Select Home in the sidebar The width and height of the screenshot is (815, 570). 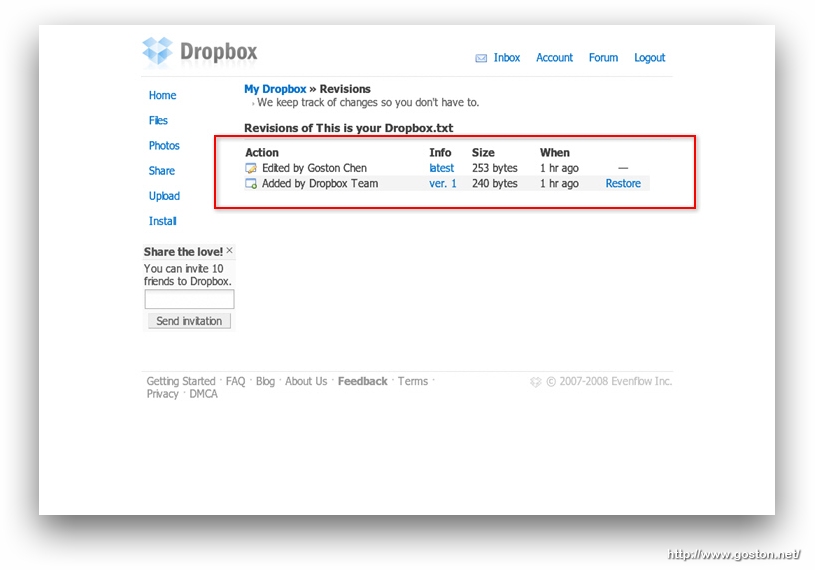coord(162,96)
